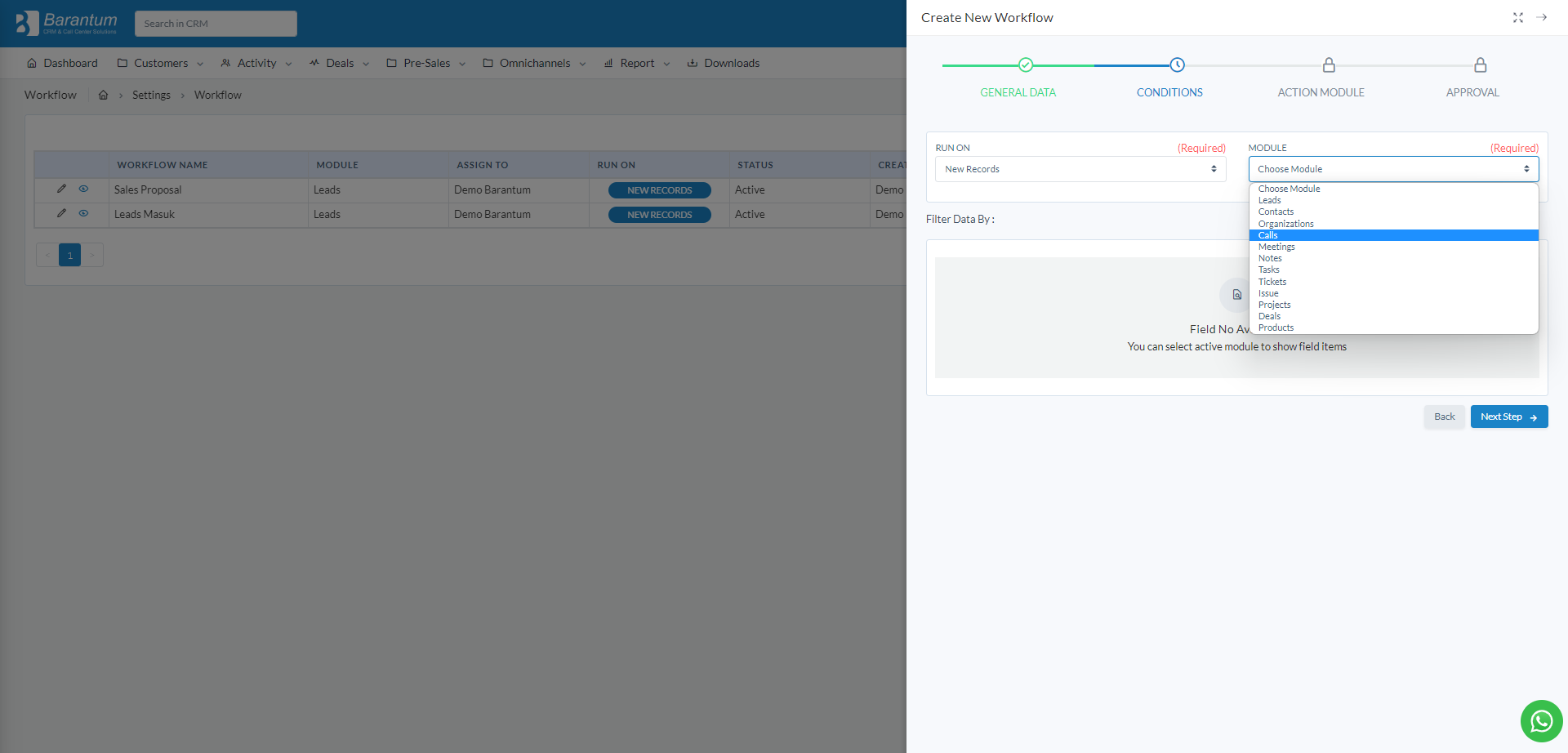Click the Activity people icon
Image resolution: width=1568 pixels, height=753 pixels.
(x=226, y=63)
